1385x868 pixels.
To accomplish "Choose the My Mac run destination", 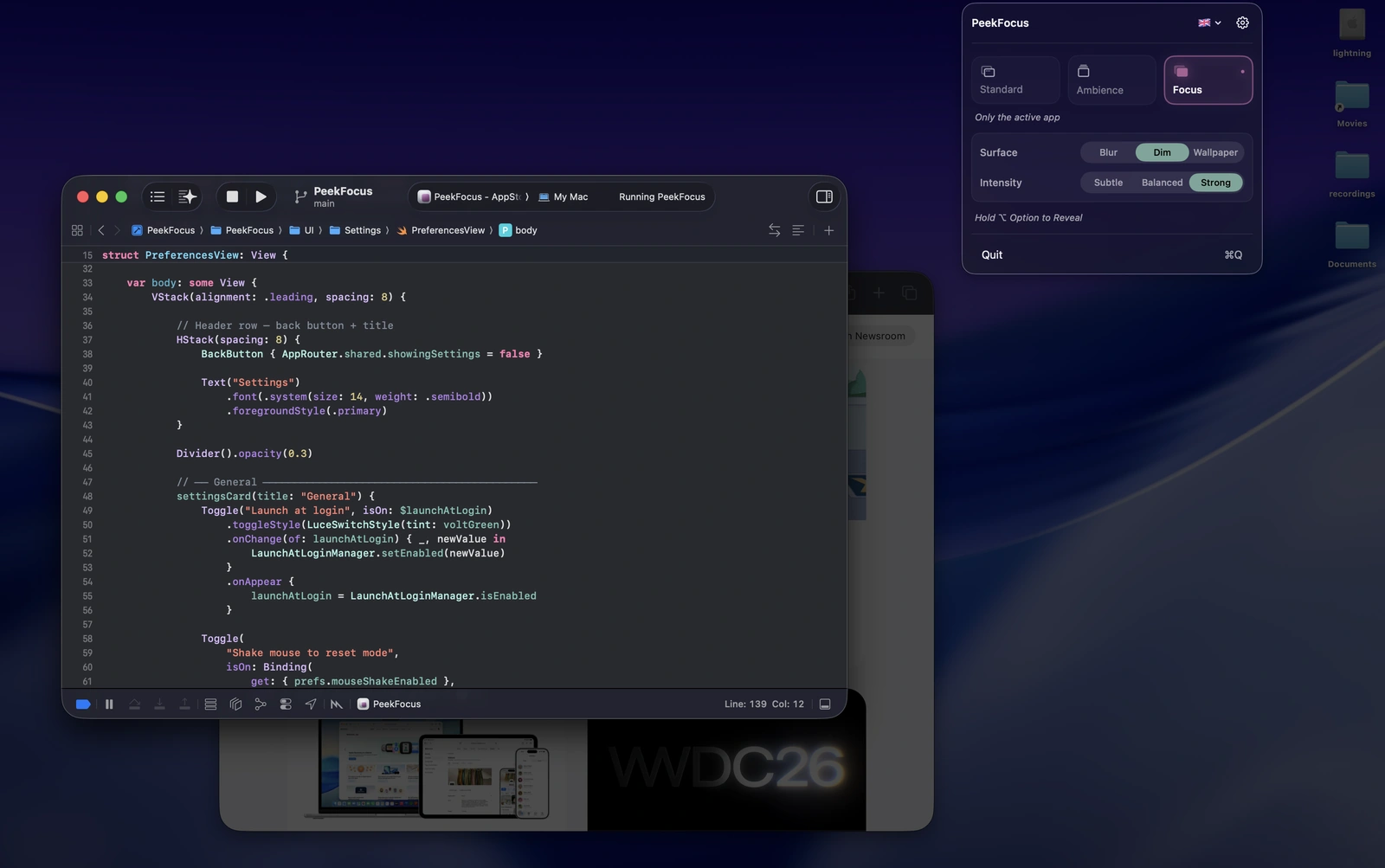I will [x=563, y=197].
